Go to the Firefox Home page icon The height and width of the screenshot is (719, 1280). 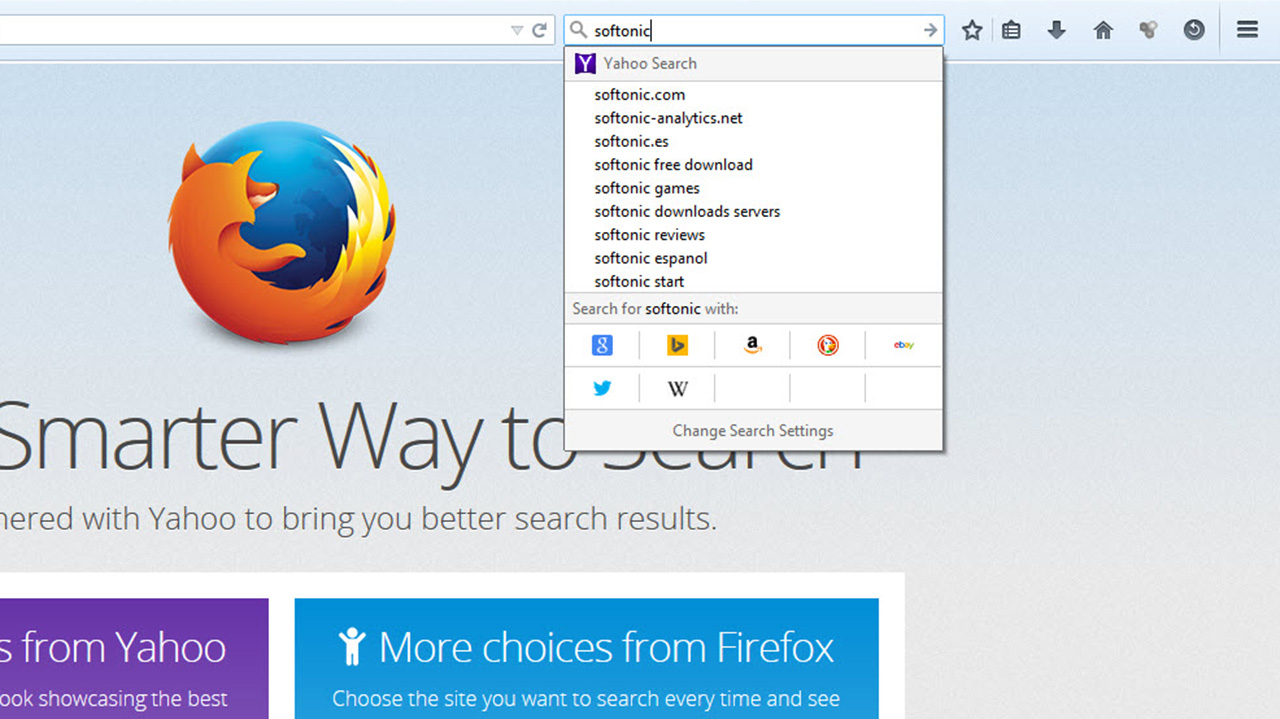tap(1103, 30)
